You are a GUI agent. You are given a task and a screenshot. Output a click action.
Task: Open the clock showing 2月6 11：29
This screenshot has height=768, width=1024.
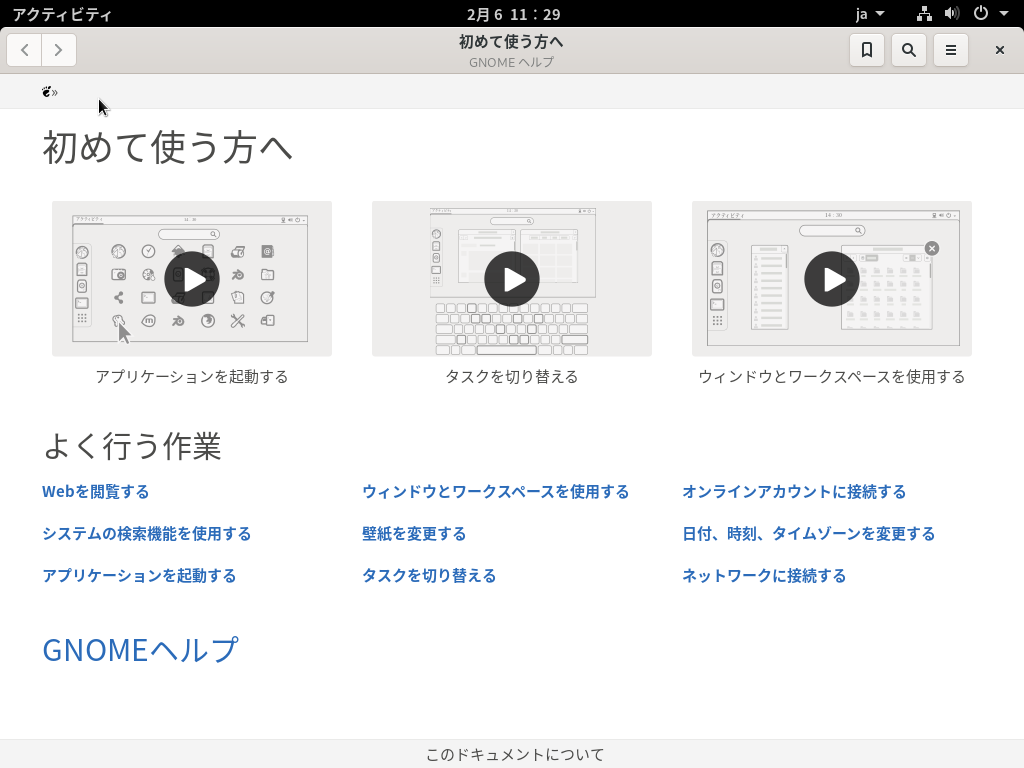[513, 14]
